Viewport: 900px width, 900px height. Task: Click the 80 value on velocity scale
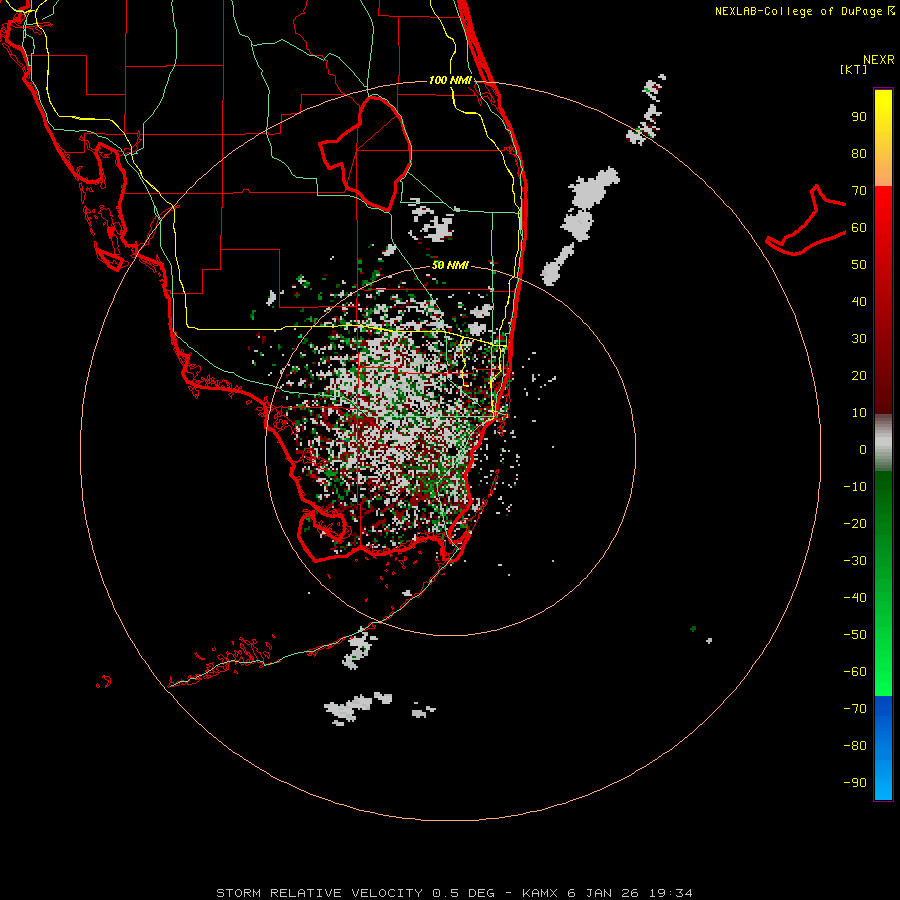(x=859, y=154)
